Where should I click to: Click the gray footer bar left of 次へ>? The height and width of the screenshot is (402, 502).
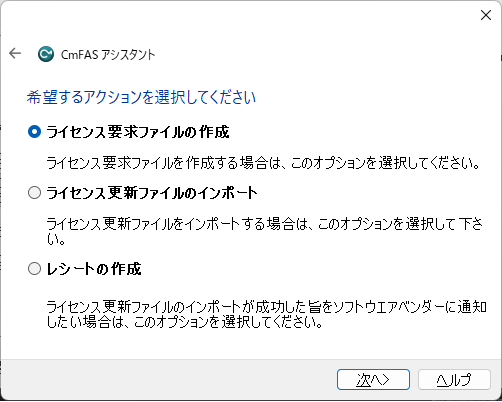pos(167,379)
